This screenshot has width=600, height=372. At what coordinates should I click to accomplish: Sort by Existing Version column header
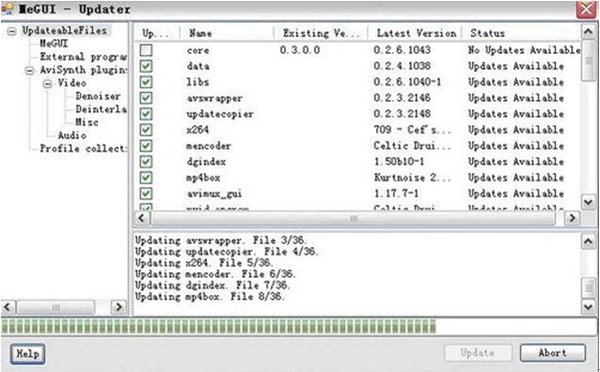point(321,33)
